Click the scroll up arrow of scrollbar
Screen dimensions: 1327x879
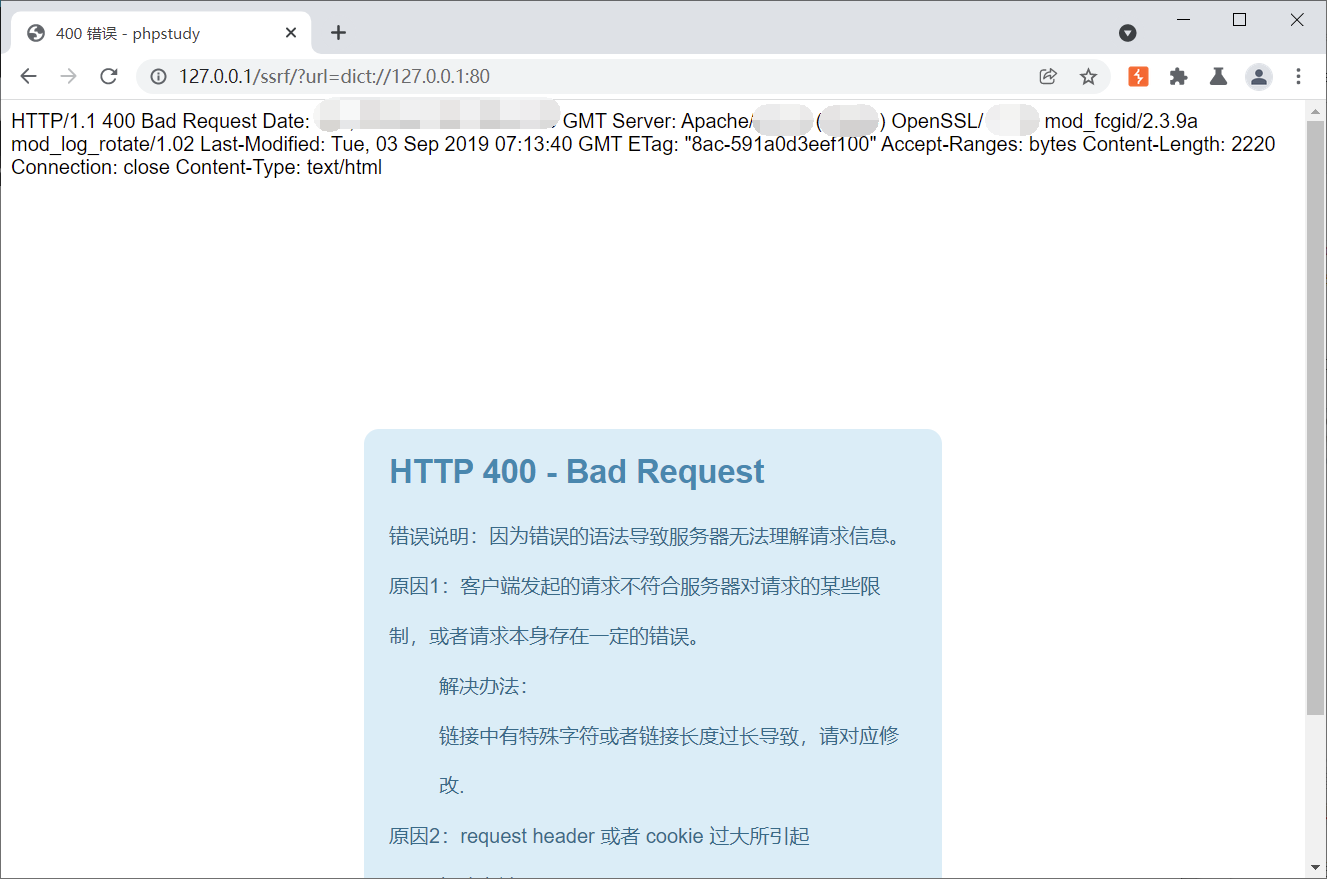click(x=1315, y=110)
